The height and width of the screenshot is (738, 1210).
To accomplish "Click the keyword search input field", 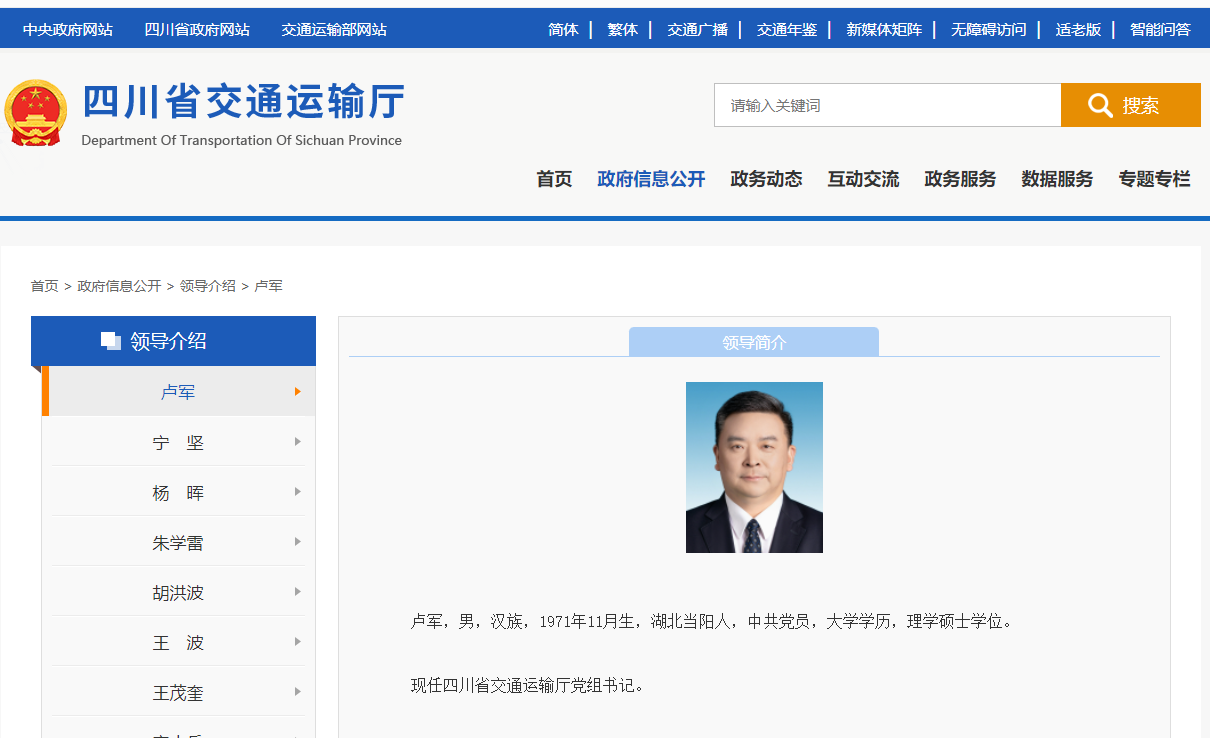I will [x=887, y=105].
